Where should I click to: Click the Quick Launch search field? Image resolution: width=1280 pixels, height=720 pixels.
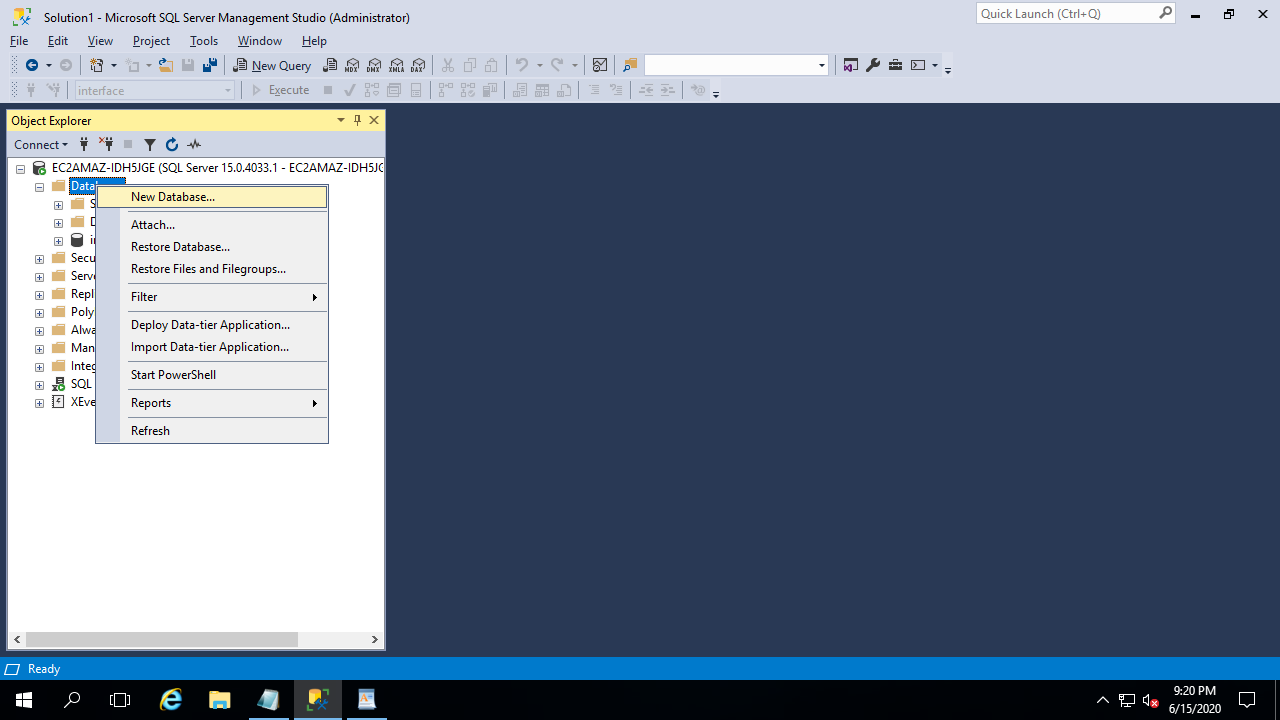[x=1076, y=13]
